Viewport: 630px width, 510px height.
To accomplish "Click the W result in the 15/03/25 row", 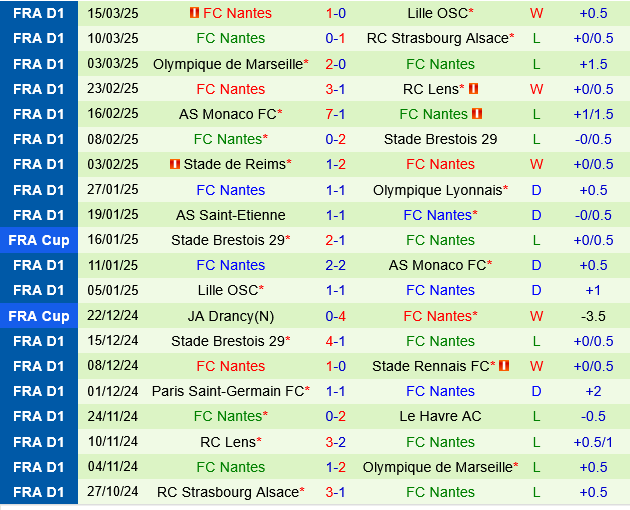I will pyautogui.click(x=536, y=13).
